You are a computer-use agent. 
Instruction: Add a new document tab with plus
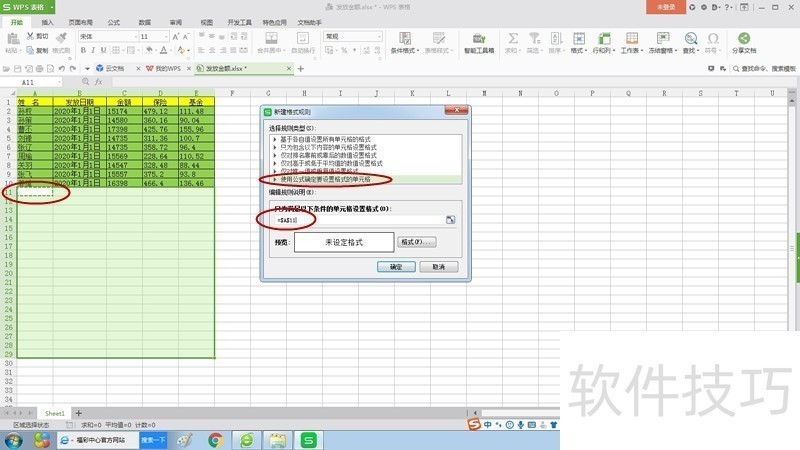tap(301, 68)
